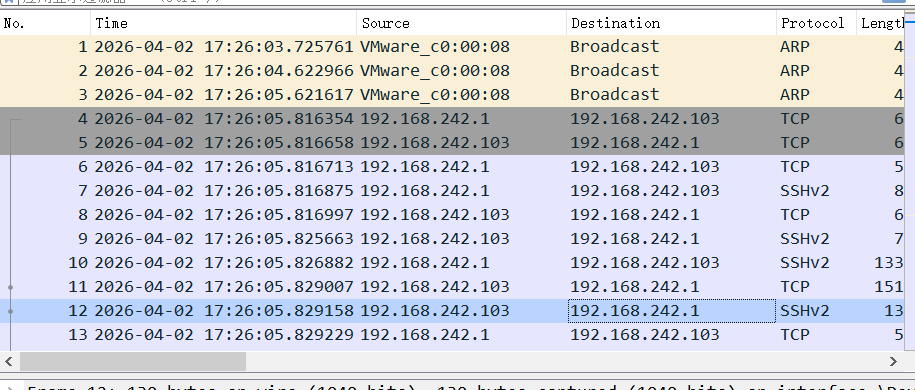Select the time cell 17:26:04.622966
Image resolution: width=915 pixels, height=390 pixels.
(224, 71)
